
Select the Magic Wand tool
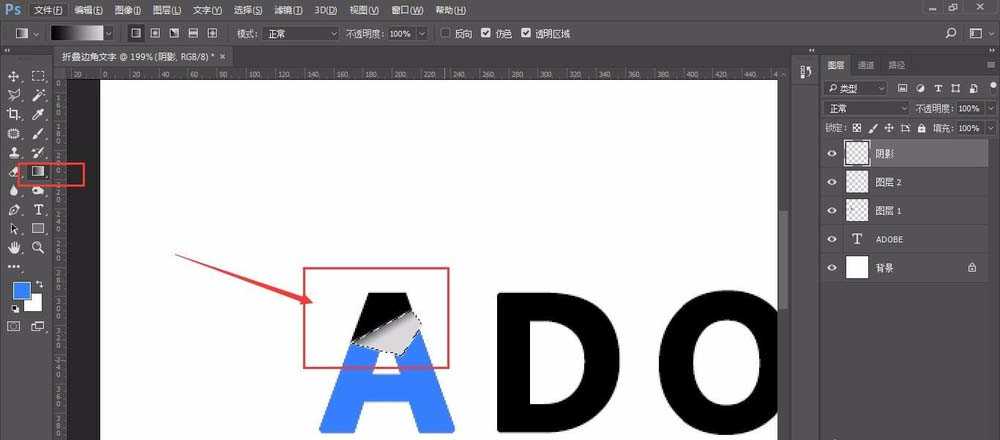[x=38, y=96]
